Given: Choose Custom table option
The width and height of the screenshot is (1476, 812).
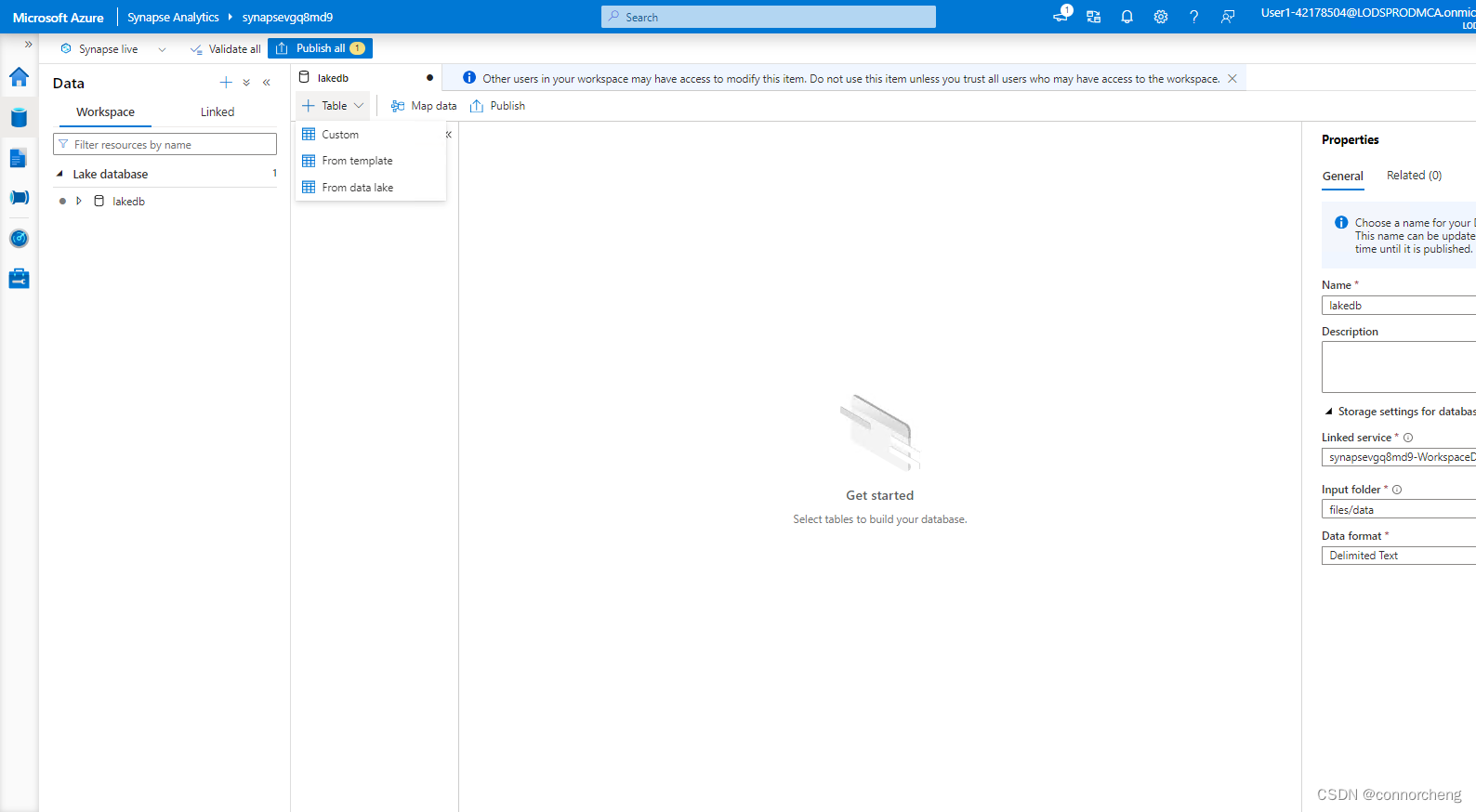Looking at the screenshot, I should [371, 135].
